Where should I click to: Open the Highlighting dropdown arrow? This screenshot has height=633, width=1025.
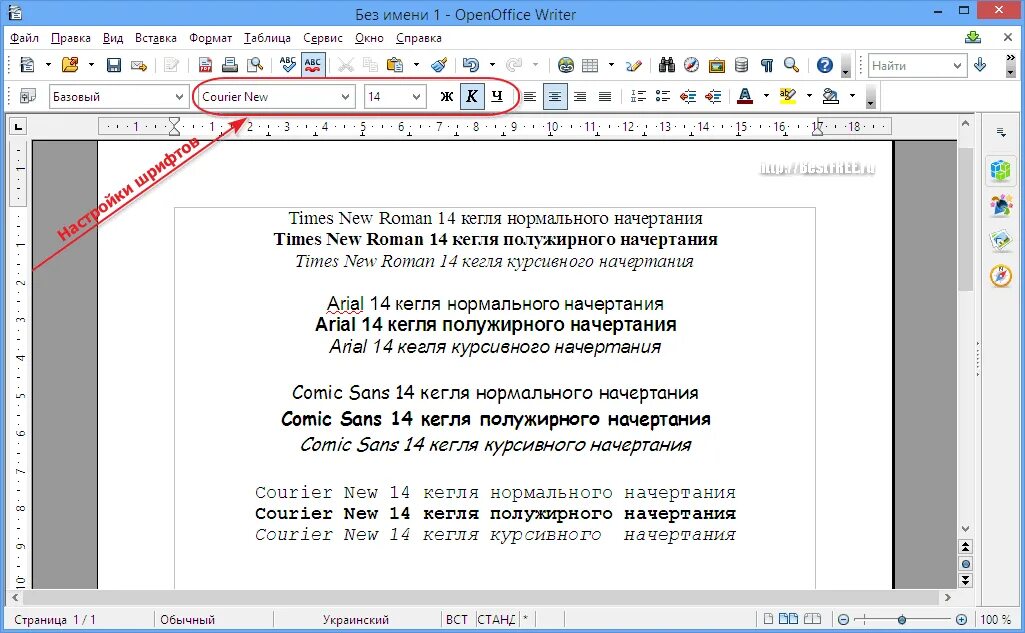pos(809,96)
